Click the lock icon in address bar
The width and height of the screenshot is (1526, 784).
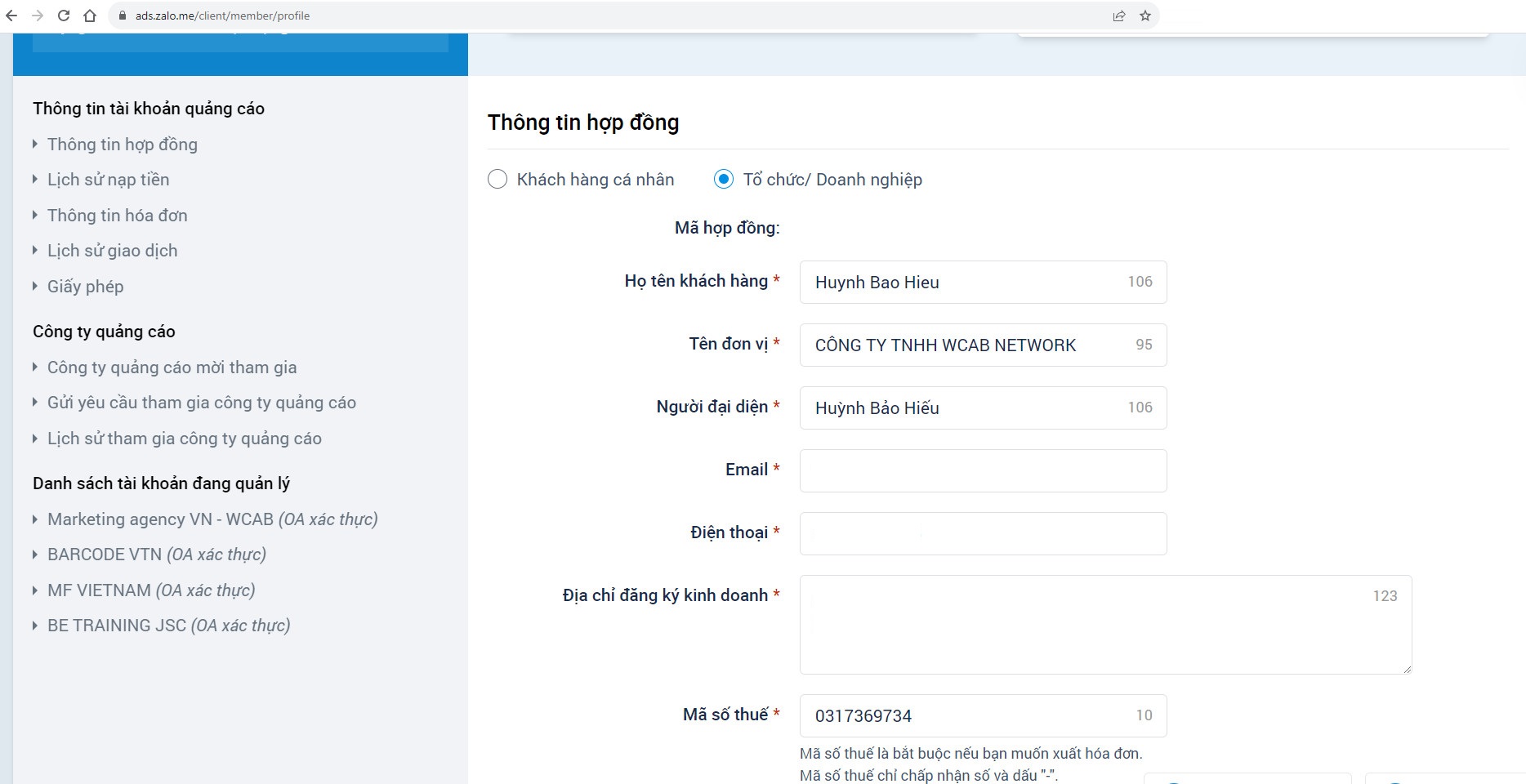(x=123, y=16)
